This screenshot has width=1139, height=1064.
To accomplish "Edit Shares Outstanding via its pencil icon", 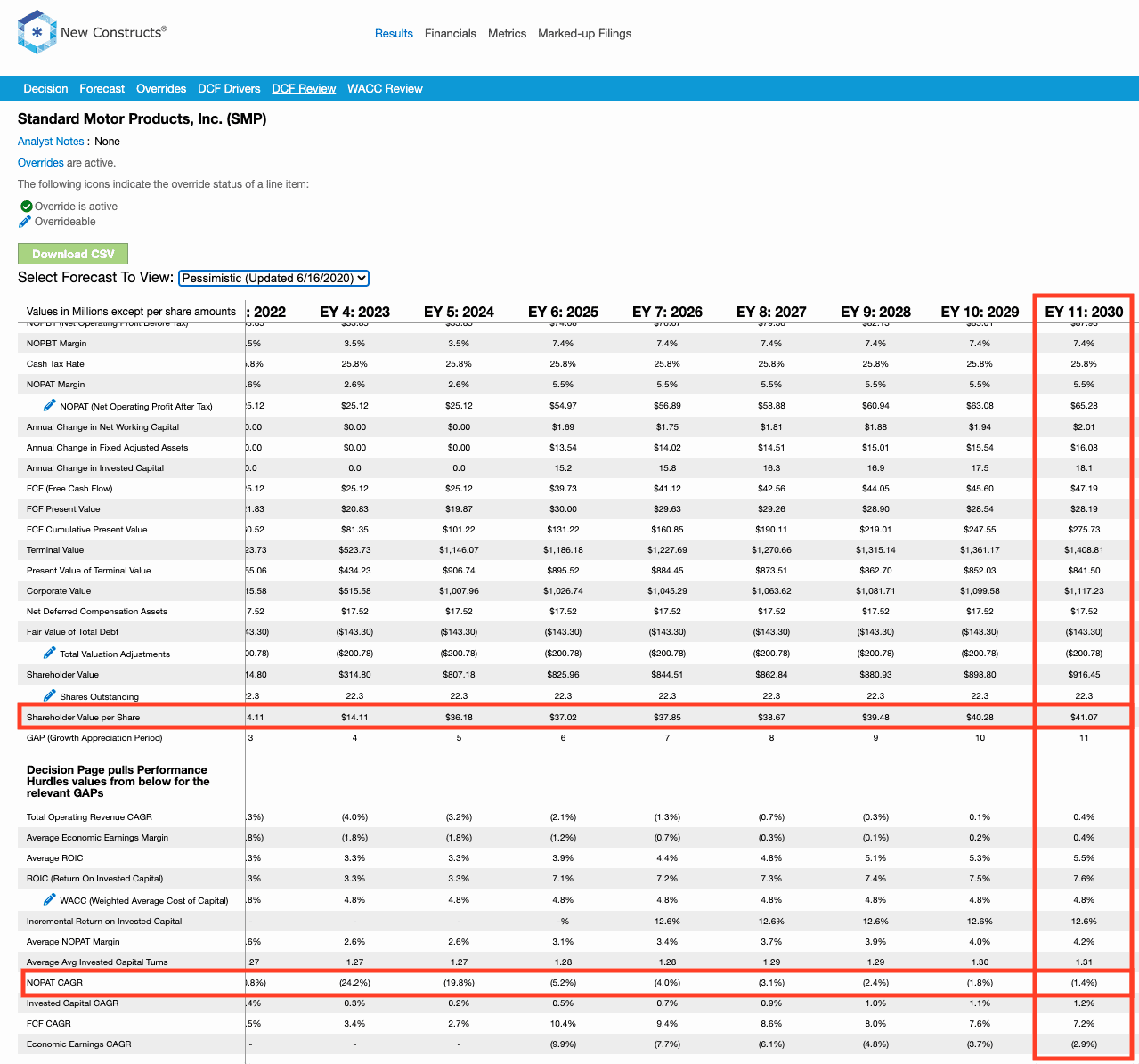I will click(x=50, y=695).
